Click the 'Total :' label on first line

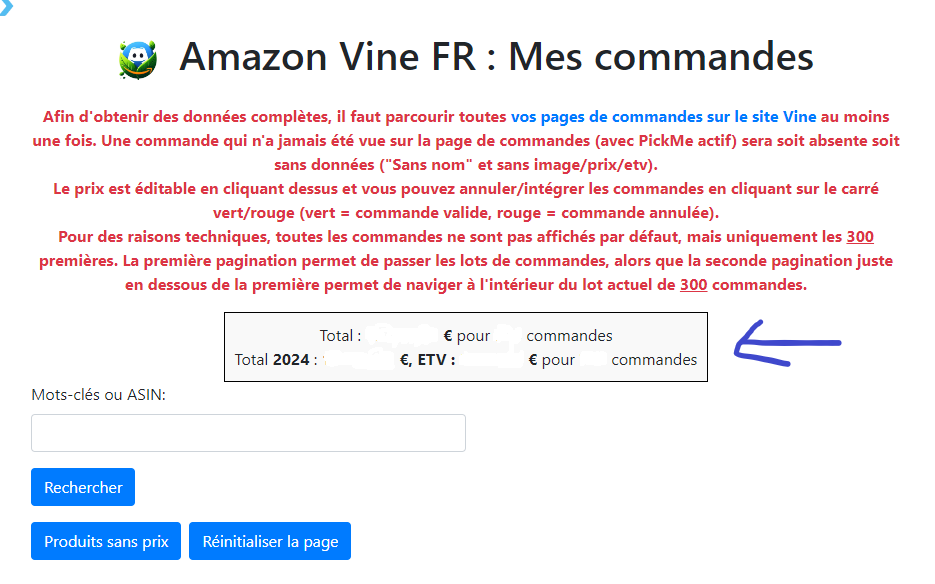coord(340,336)
